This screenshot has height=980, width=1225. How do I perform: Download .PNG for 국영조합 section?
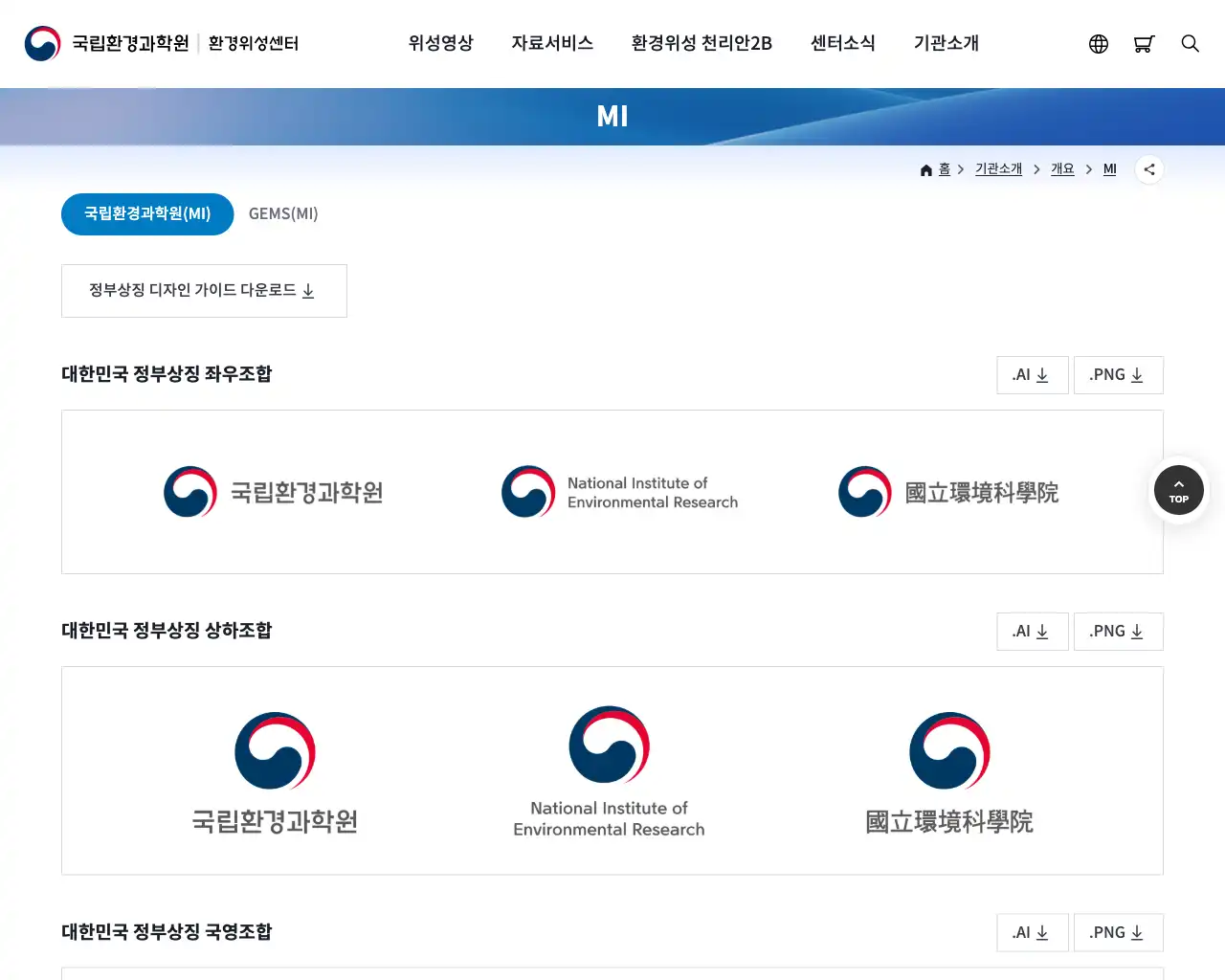(1118, 933)
